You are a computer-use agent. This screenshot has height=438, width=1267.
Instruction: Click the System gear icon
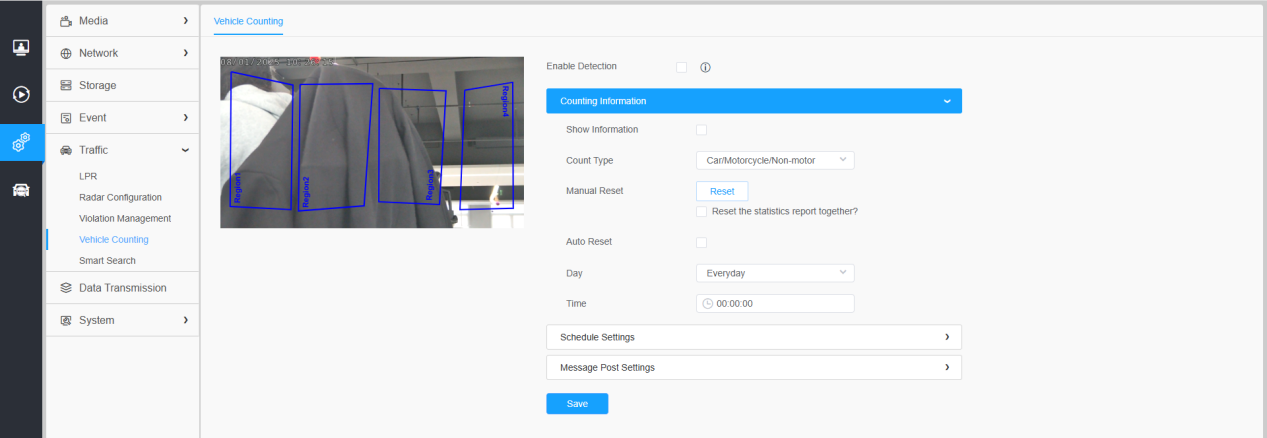(x=66, y=320)
